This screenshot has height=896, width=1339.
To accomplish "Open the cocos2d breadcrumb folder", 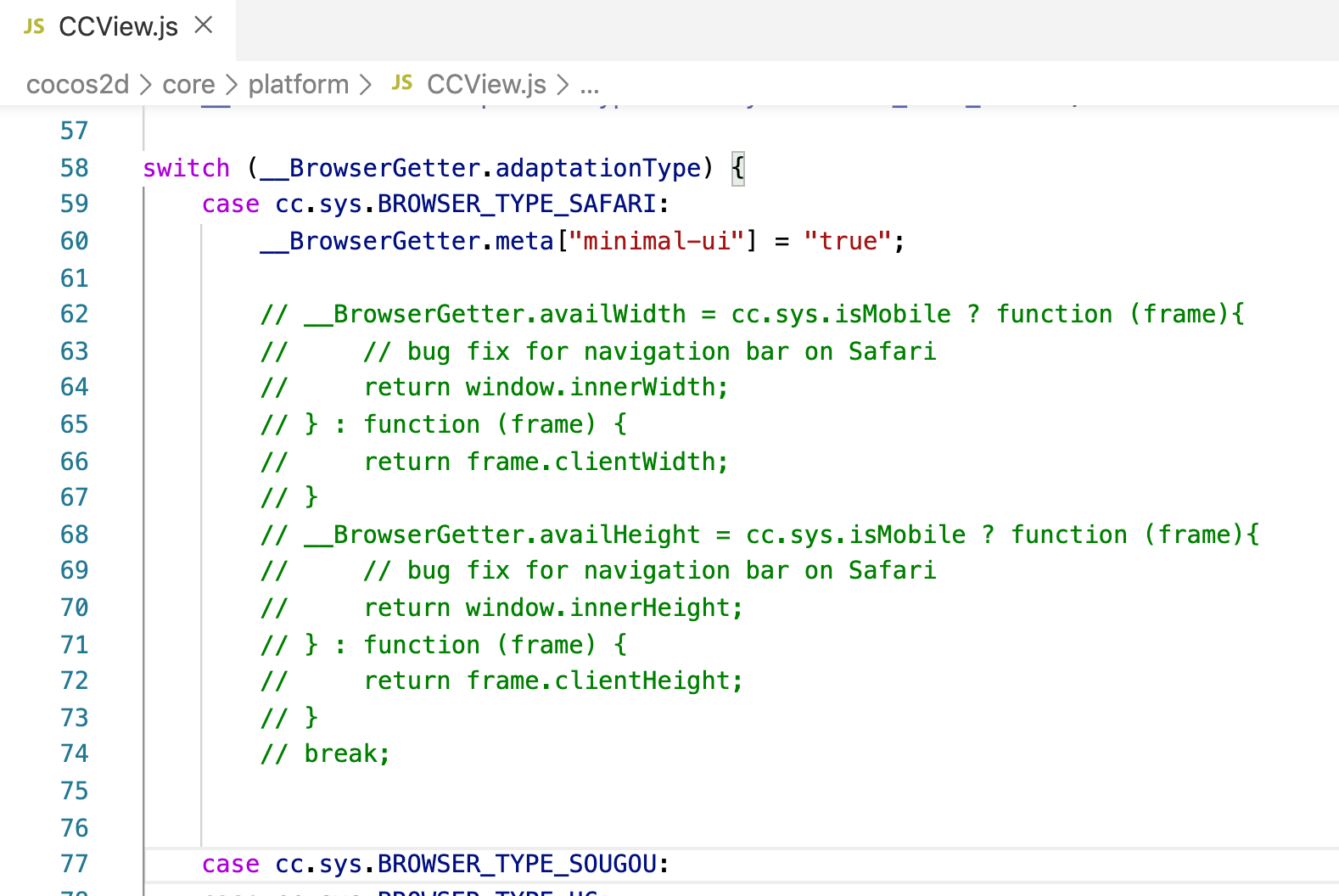I will [x=77, y=84].
